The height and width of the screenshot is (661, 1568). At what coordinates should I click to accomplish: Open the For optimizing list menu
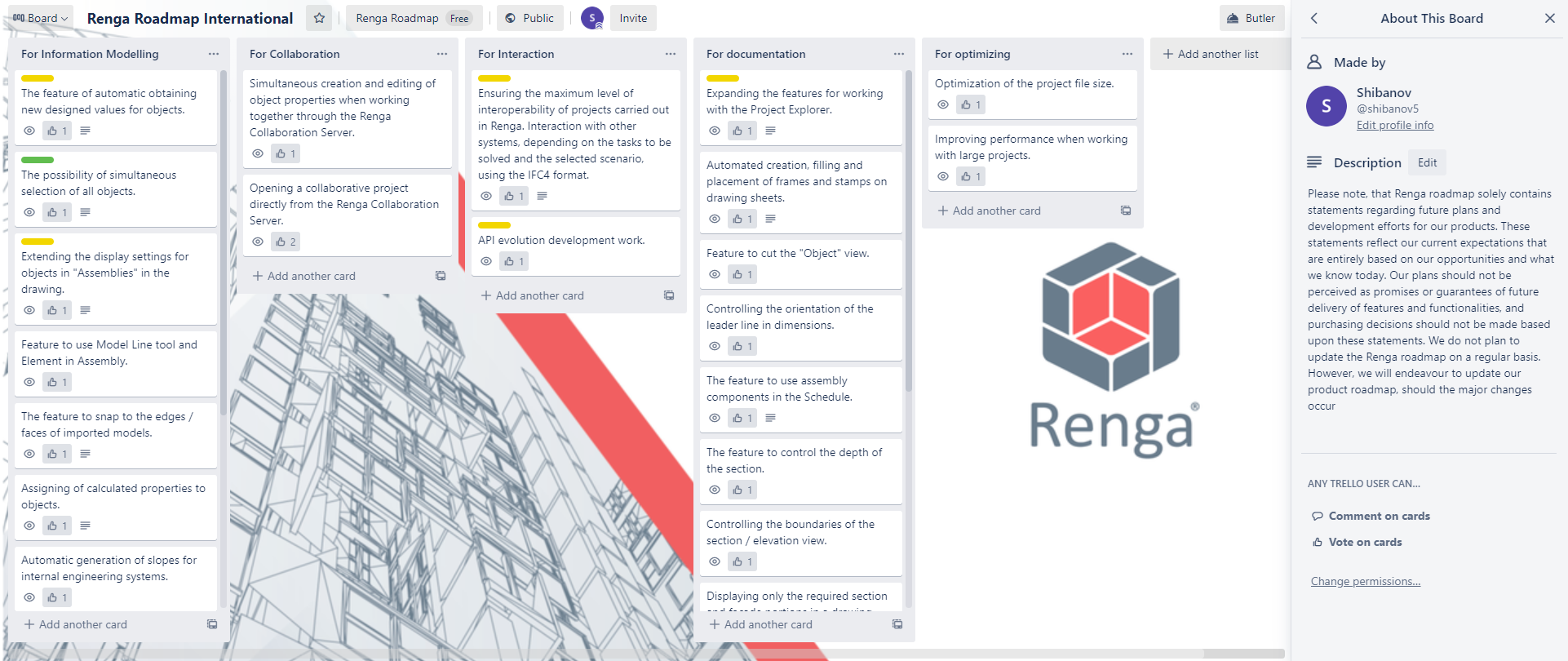tap(1127, 54)
